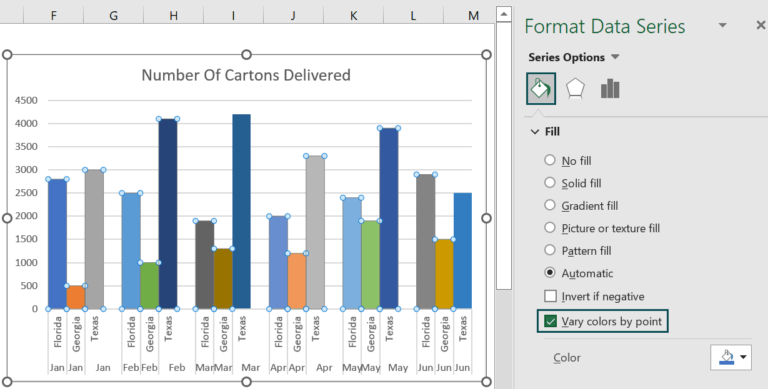Click the Fill section heading

point(552,131)
